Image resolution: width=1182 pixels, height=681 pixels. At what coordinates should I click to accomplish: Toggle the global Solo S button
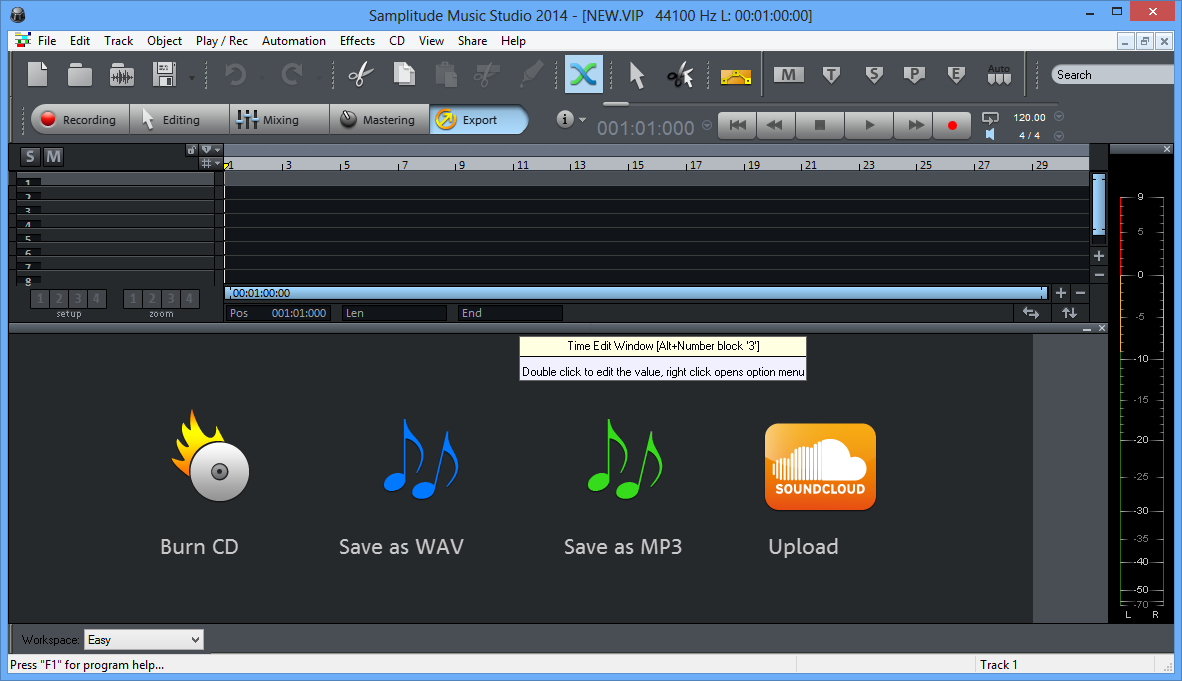[x=29, y=156]
